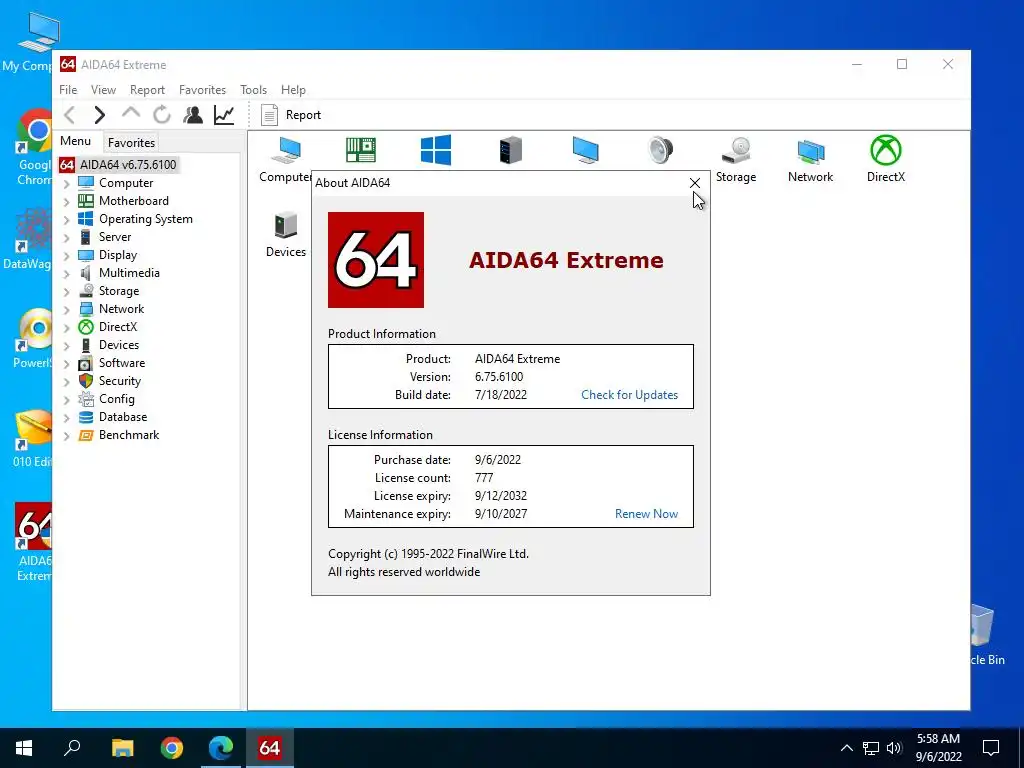This screenshot has width=1024, height=768.
Task: Expand the Config tree node
Action: 66,400
